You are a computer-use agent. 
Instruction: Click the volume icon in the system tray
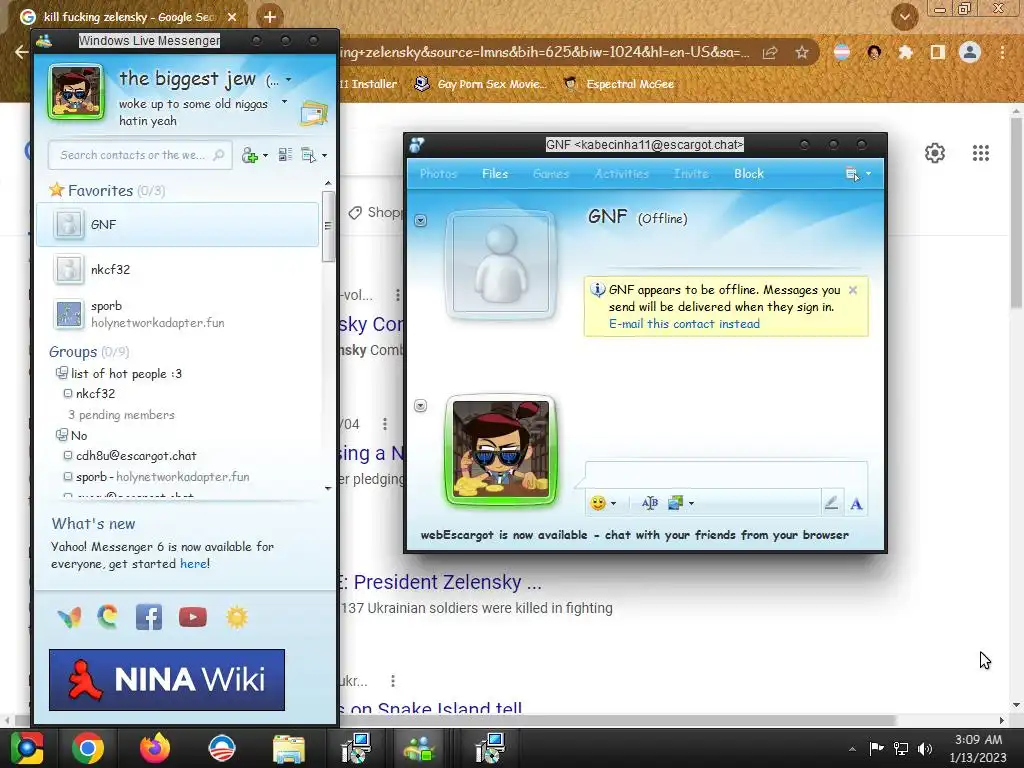[x=925, y=748]
